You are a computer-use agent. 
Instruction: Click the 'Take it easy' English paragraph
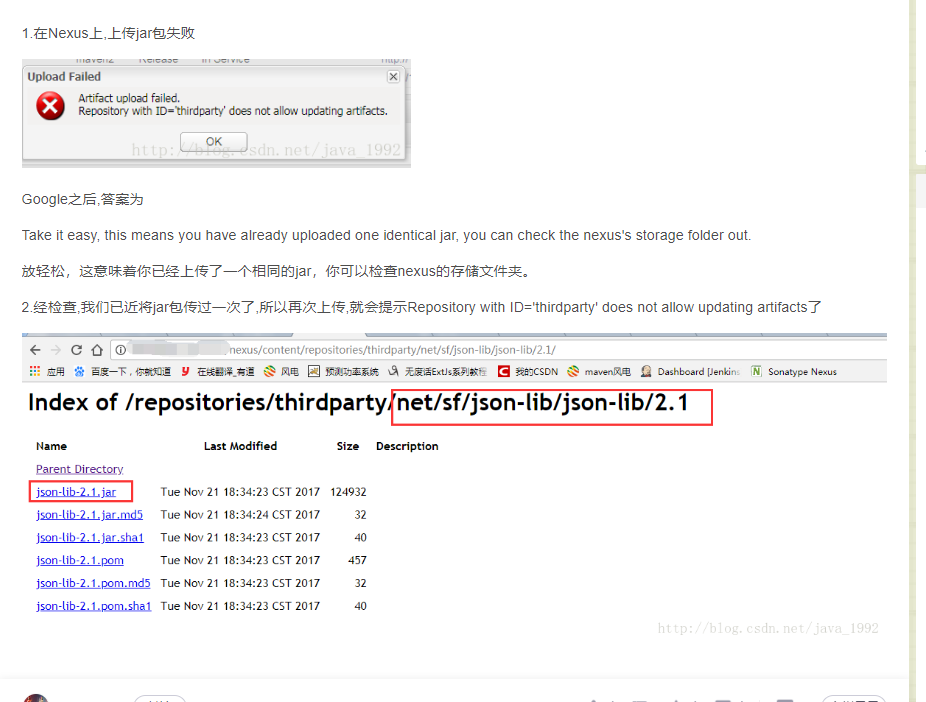click(386, 236)
